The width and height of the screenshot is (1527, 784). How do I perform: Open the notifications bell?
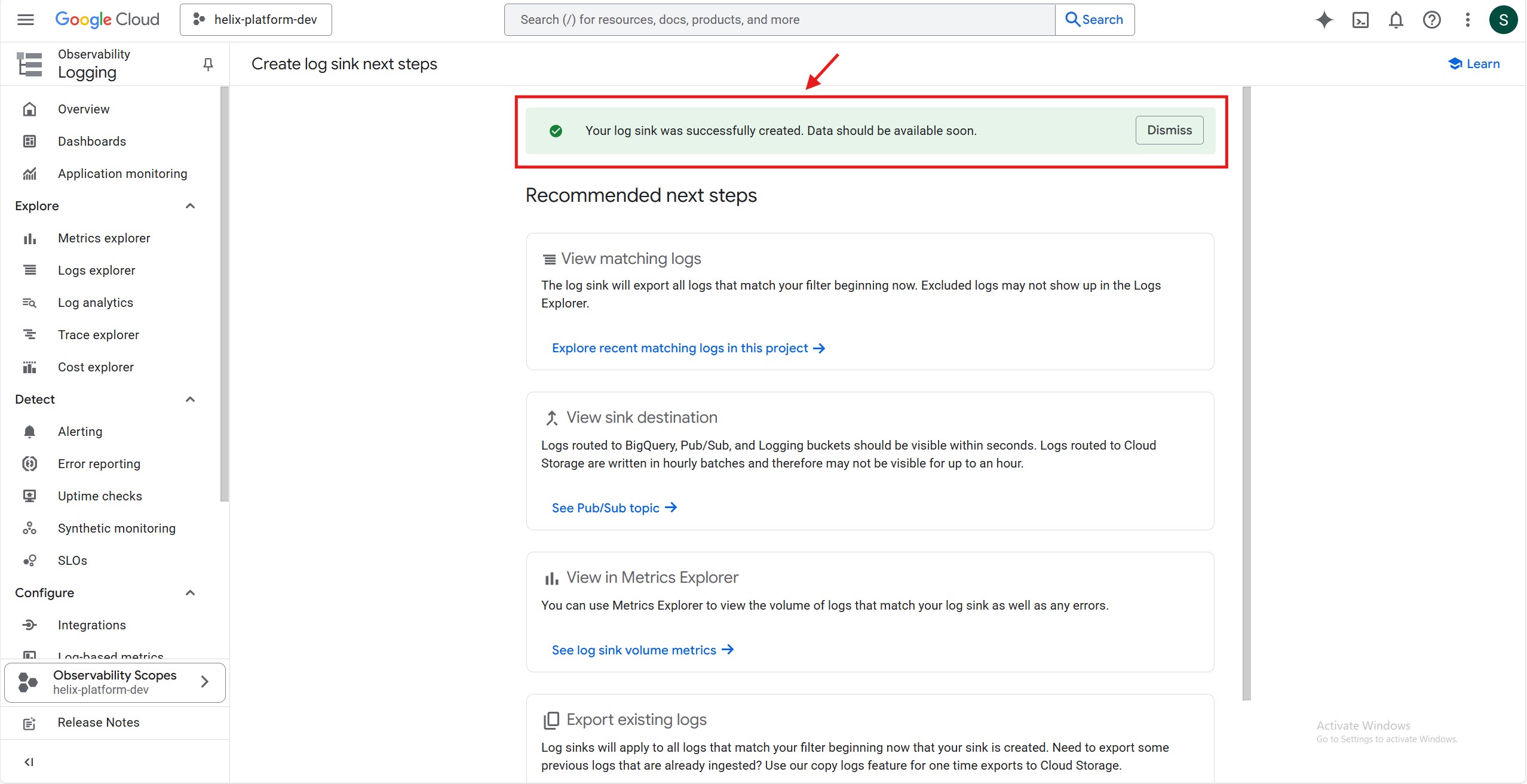[1396, 20]
